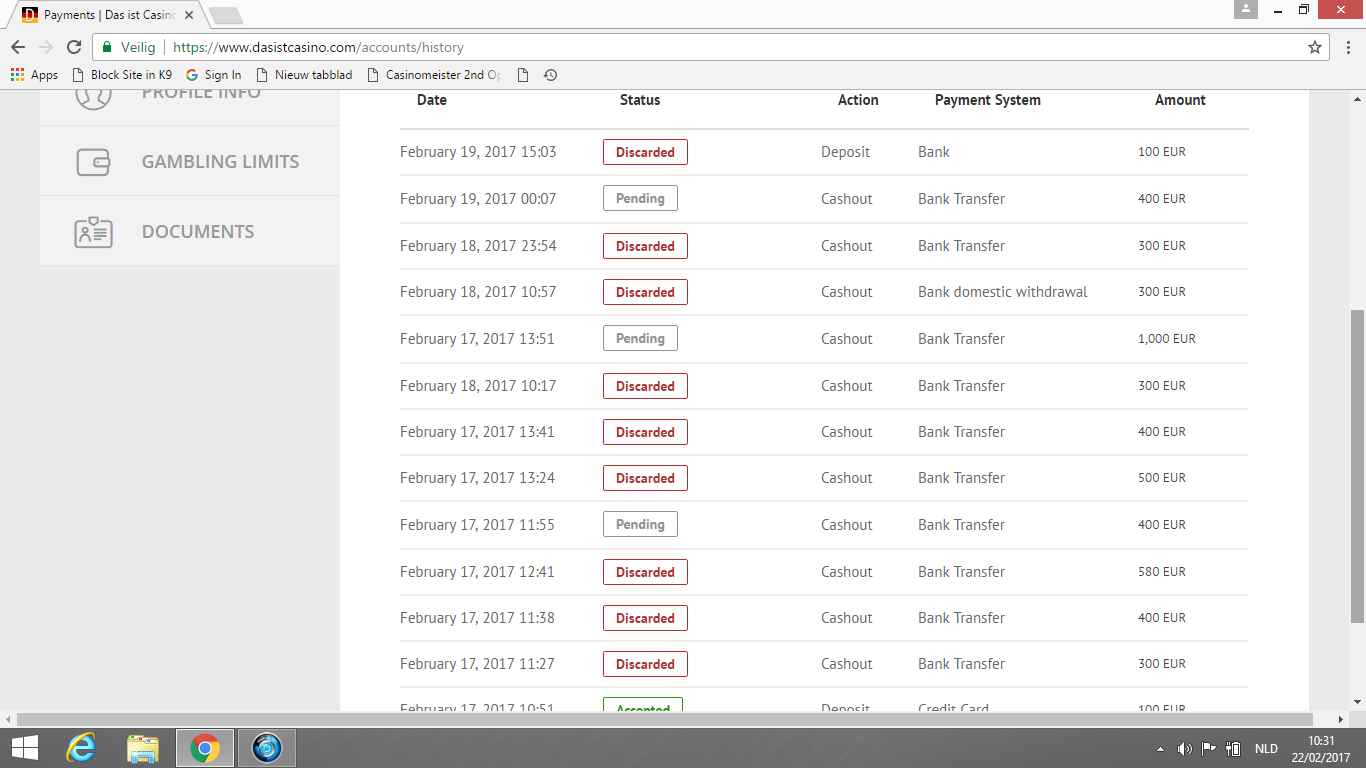Launch Internet Explorer from taskbar
This screenshot has width=1366, height=768.
pos(81,748)
